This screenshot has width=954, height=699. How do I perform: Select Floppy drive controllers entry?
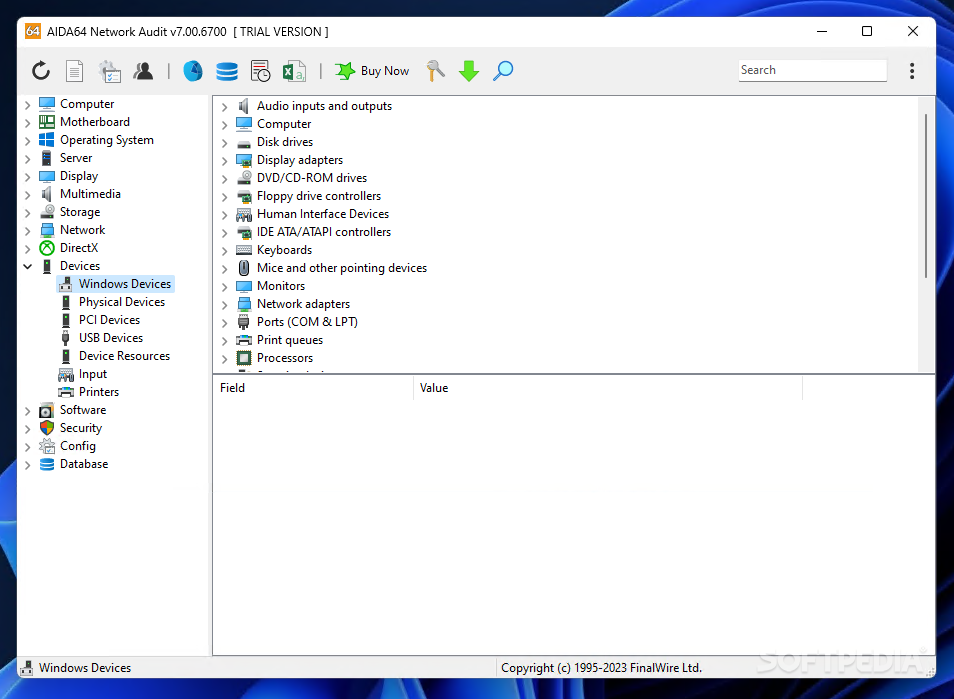tap(319, 196)
